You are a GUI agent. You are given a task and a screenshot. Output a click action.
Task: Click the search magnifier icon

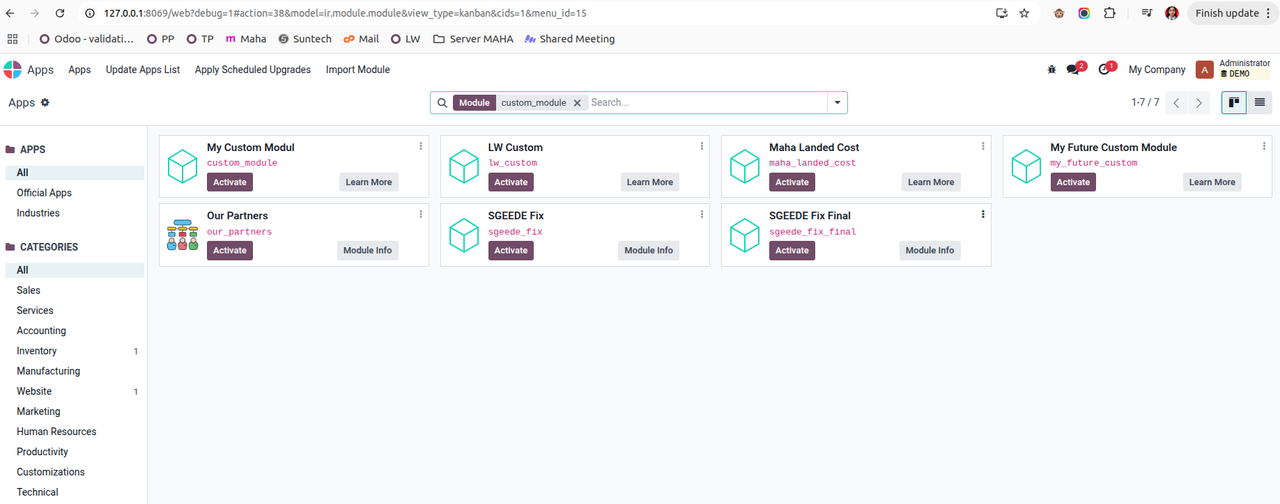(x=442, y=103)
